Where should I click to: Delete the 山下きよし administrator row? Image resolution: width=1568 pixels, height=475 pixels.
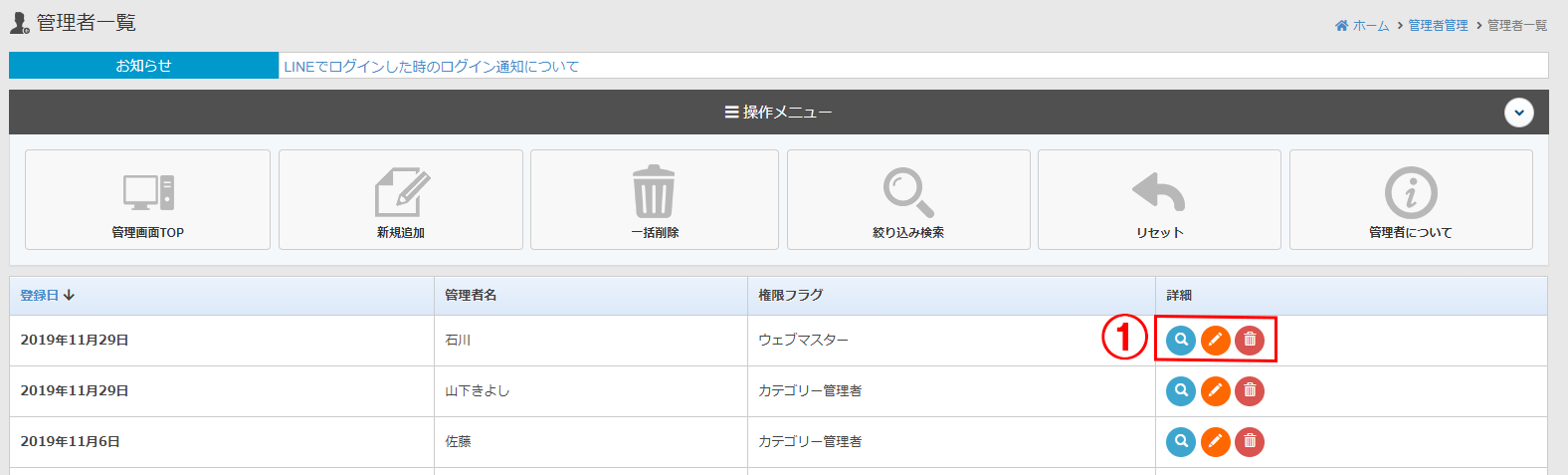(x=1250, y=391)
